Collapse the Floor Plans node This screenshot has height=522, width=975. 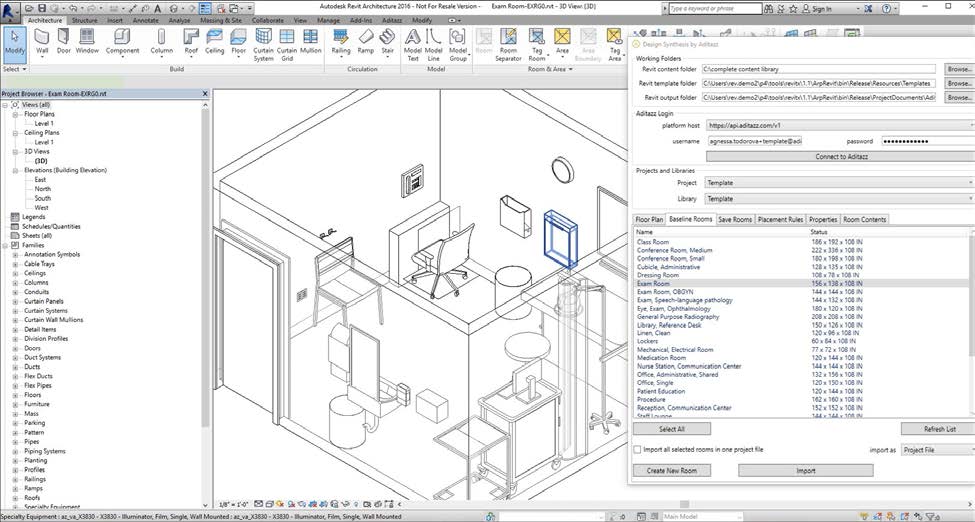15,114
